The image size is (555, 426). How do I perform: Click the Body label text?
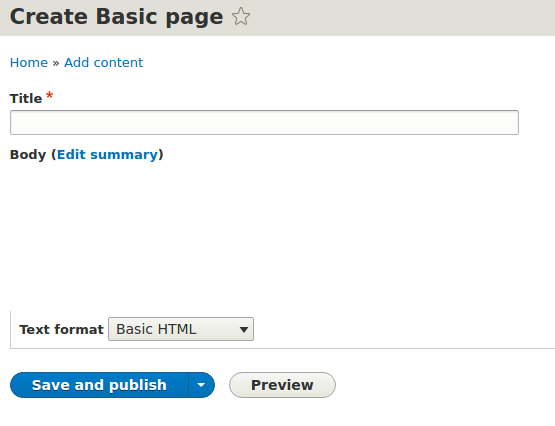click(x=28, y=155)
